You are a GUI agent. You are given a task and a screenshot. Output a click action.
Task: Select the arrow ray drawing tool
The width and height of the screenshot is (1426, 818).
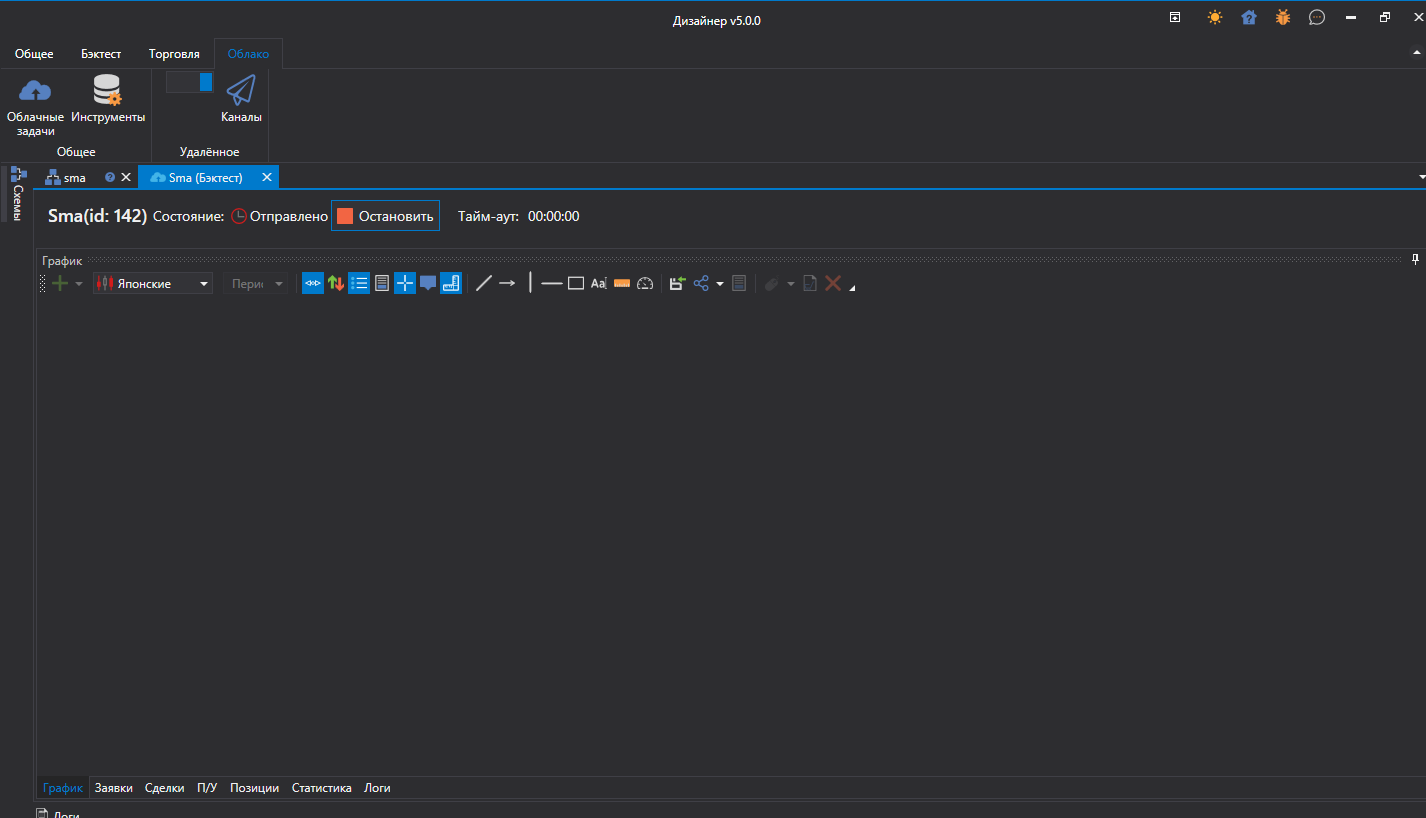[507, 284]
